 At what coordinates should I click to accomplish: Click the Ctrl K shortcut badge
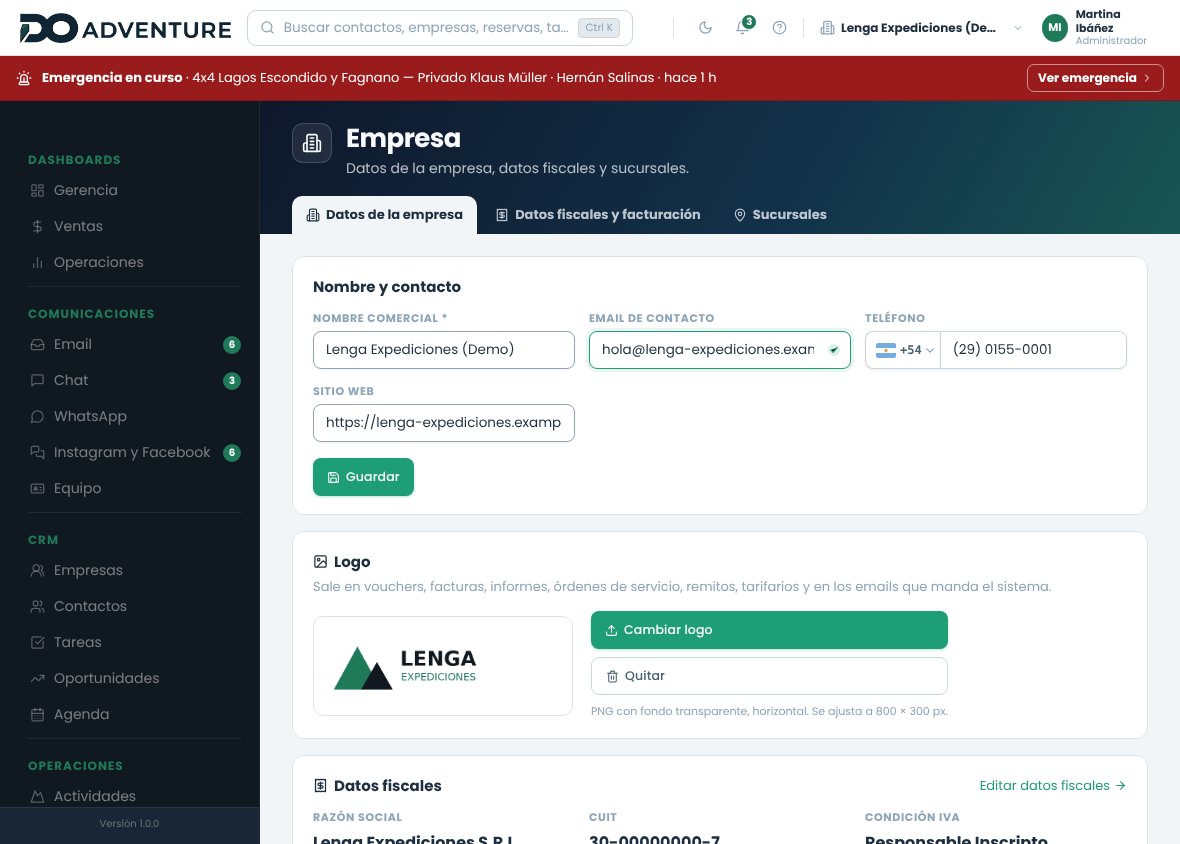(x=599, y=28)
